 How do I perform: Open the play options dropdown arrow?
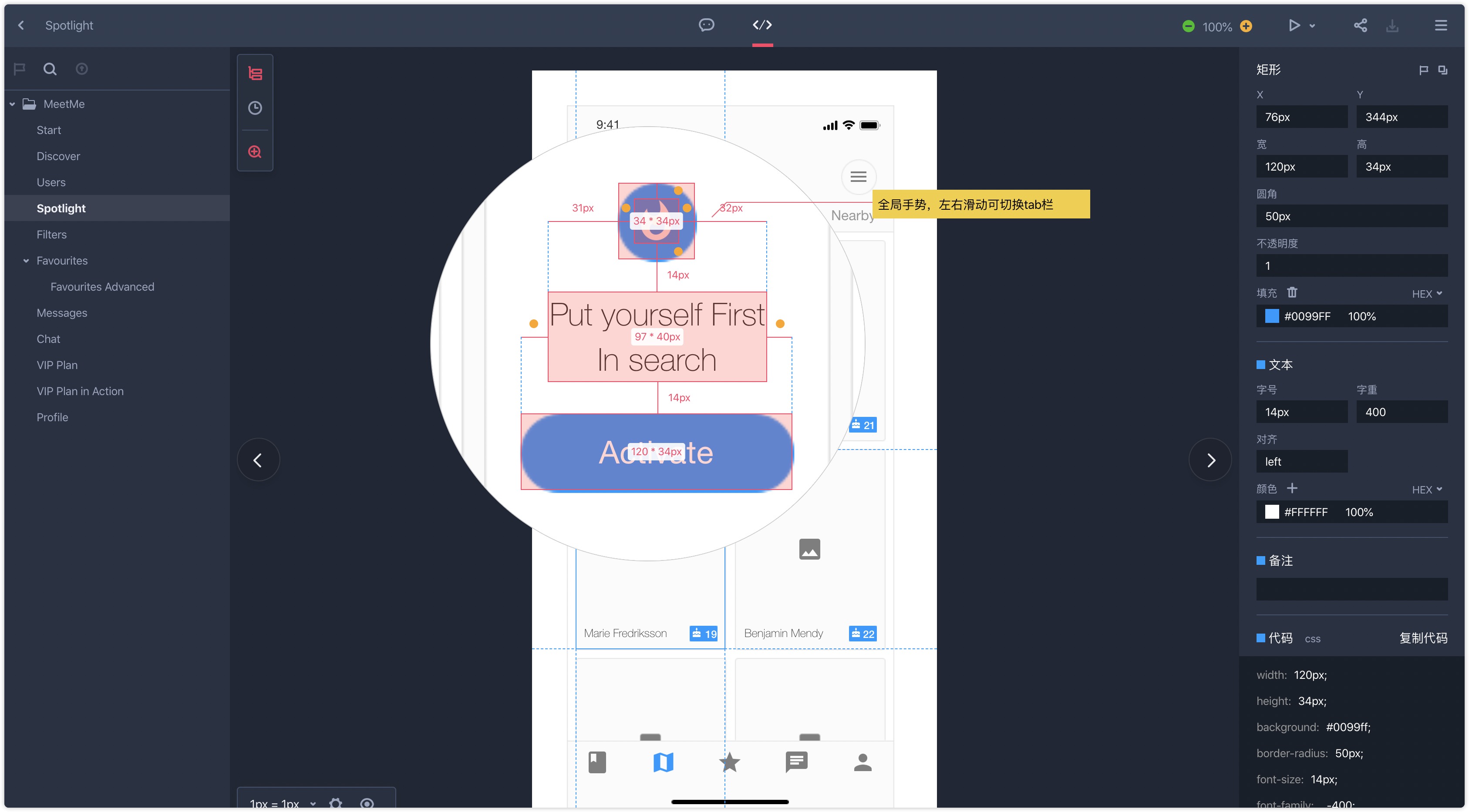(x=1312, y=26)
